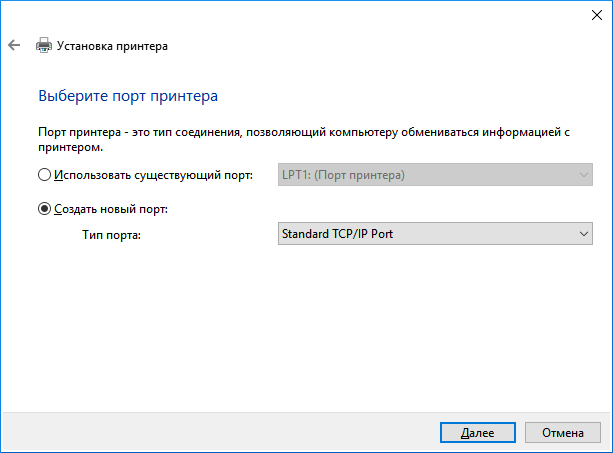
Task: Expand the port type list via its chevron
Action: [x=584, y=234]
